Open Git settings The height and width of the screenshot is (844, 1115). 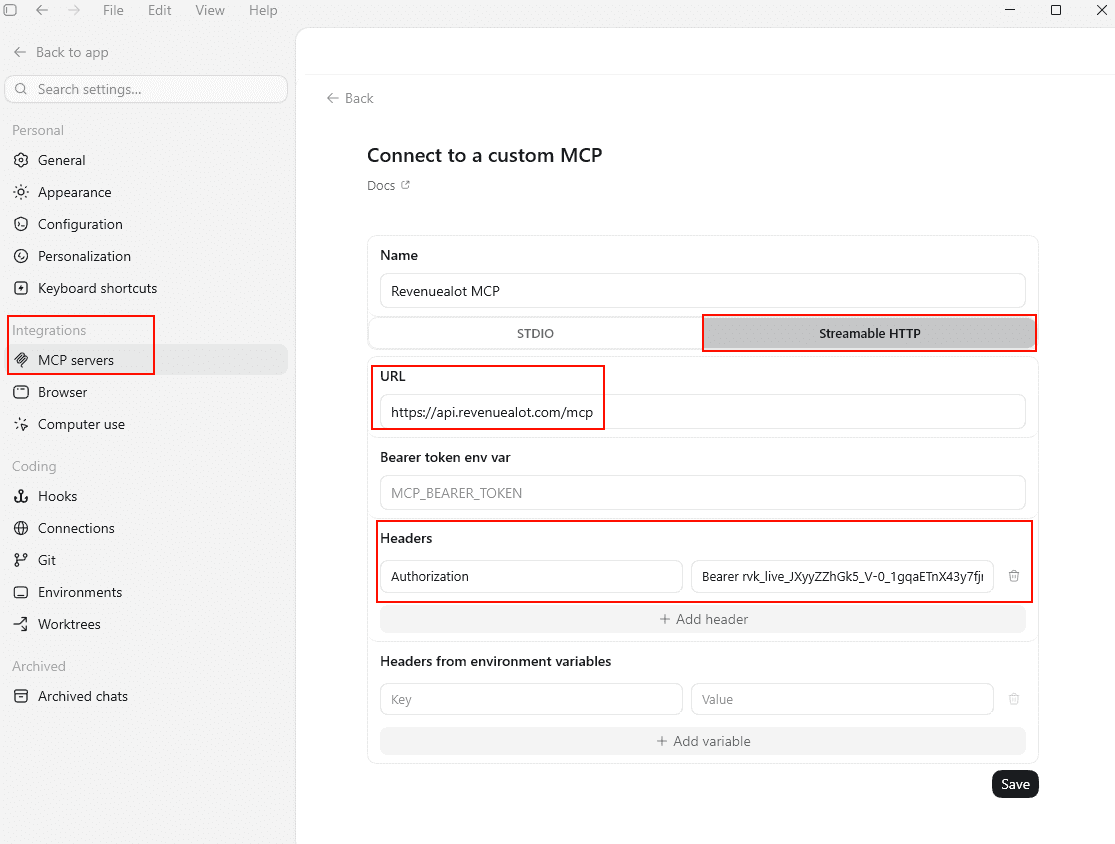[x=146, y=560]
